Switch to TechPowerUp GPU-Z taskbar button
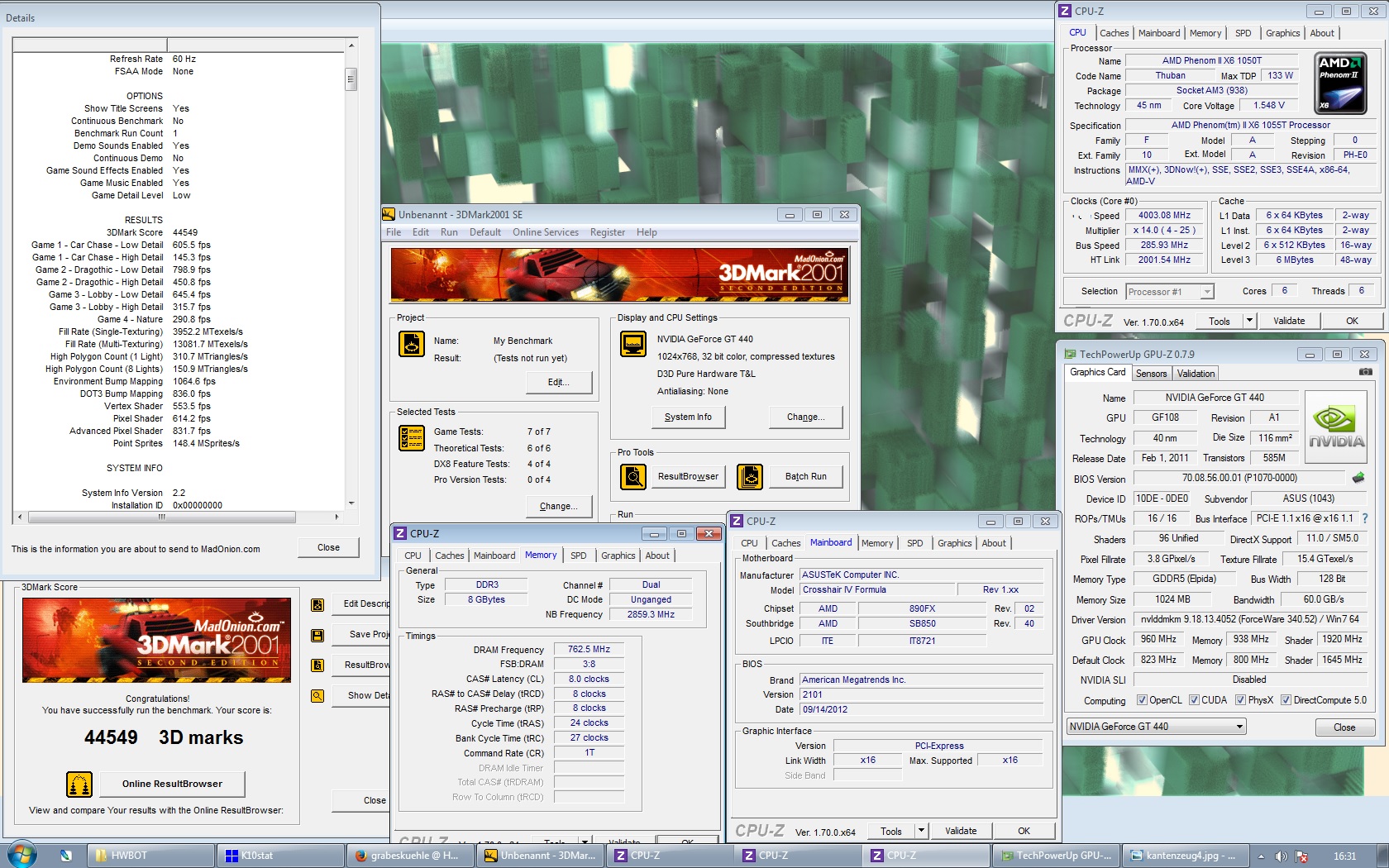The width and height of the screenshot is (1389, 868). [x=1057, y=856]
